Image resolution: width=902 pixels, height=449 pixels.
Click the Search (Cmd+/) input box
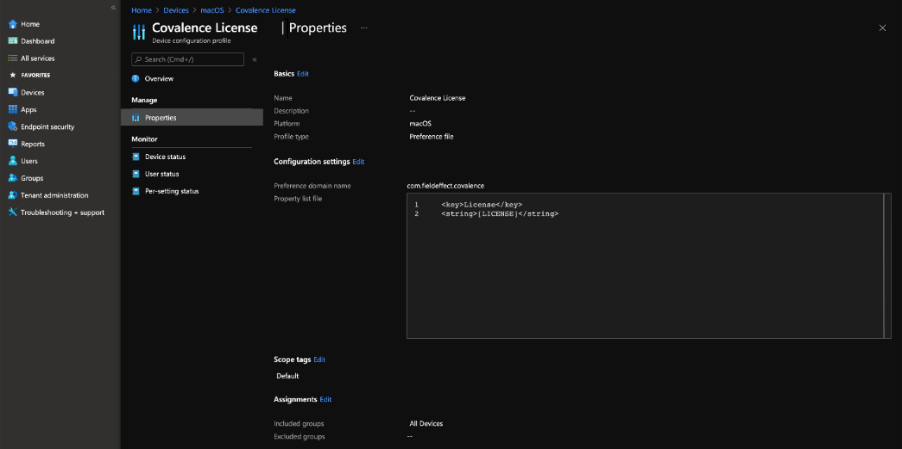188,59
